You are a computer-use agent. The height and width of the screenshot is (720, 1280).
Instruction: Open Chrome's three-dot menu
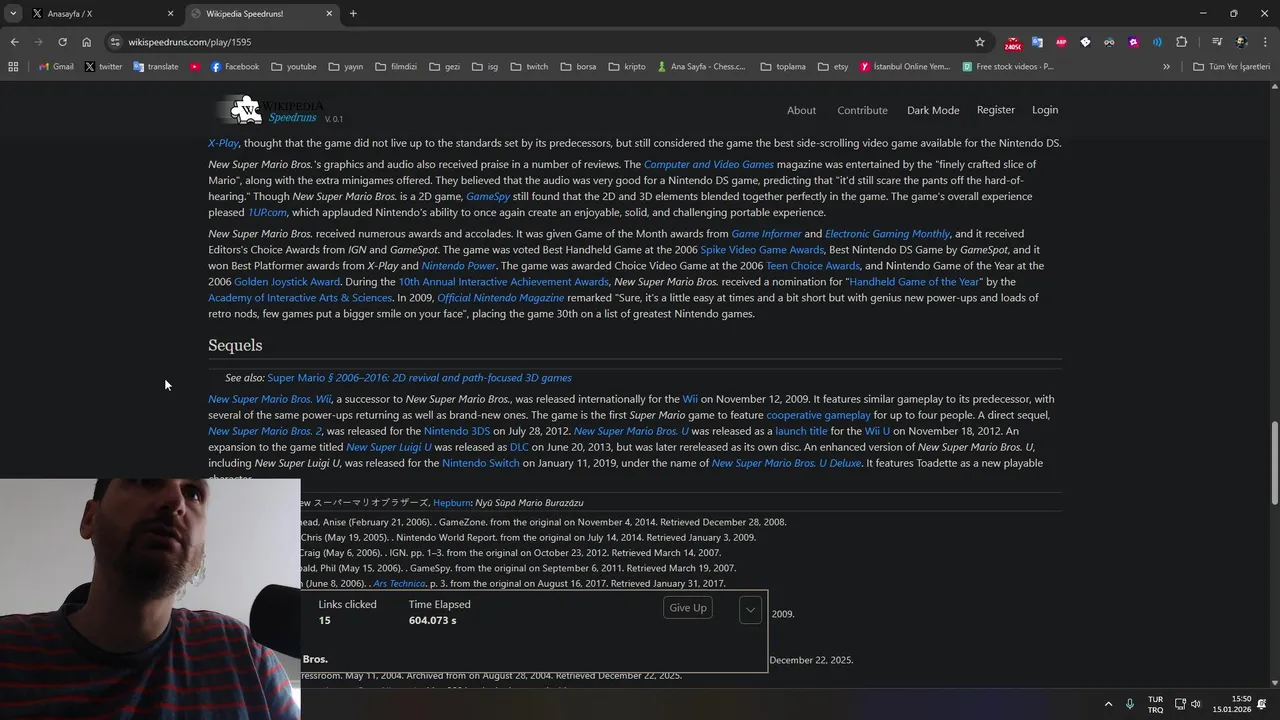pyautogui.click(x=1265, y=42)
